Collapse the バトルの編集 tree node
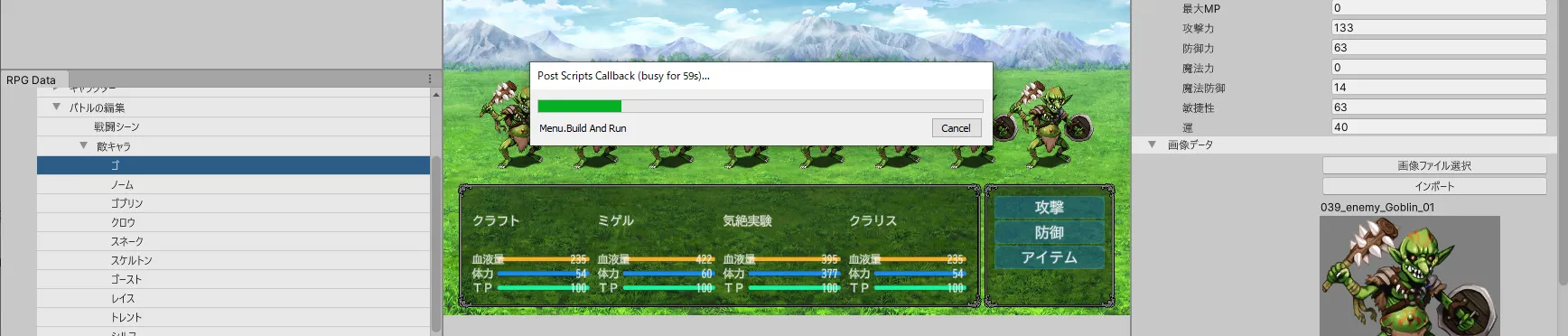1568x336 pixels. click(57, 107)
